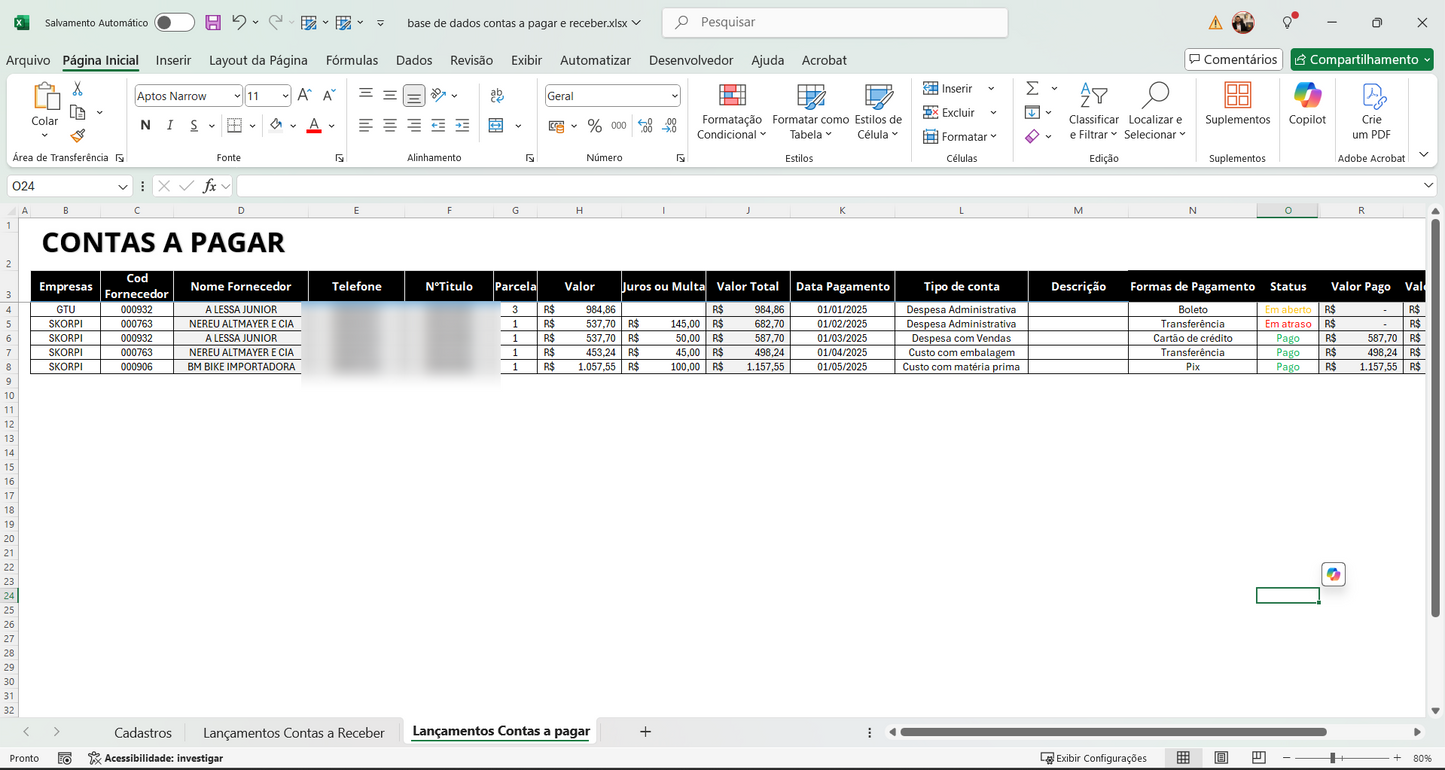The height and width of the screenshot is (770, 1445).
Task: Open the Suplementos gallery
Action: (x=1237, y=105)
